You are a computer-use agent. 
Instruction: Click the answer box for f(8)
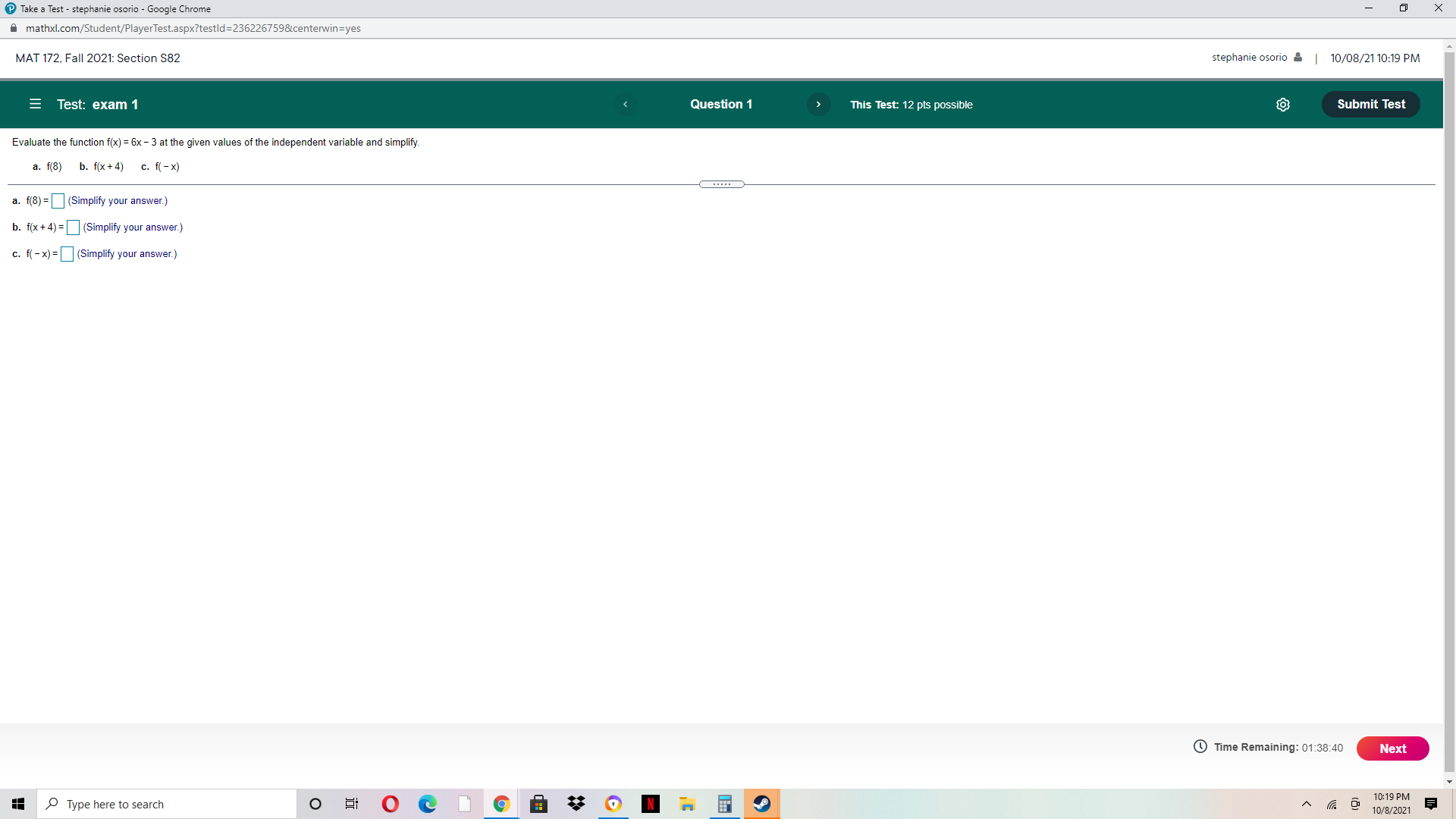[57, 200]
